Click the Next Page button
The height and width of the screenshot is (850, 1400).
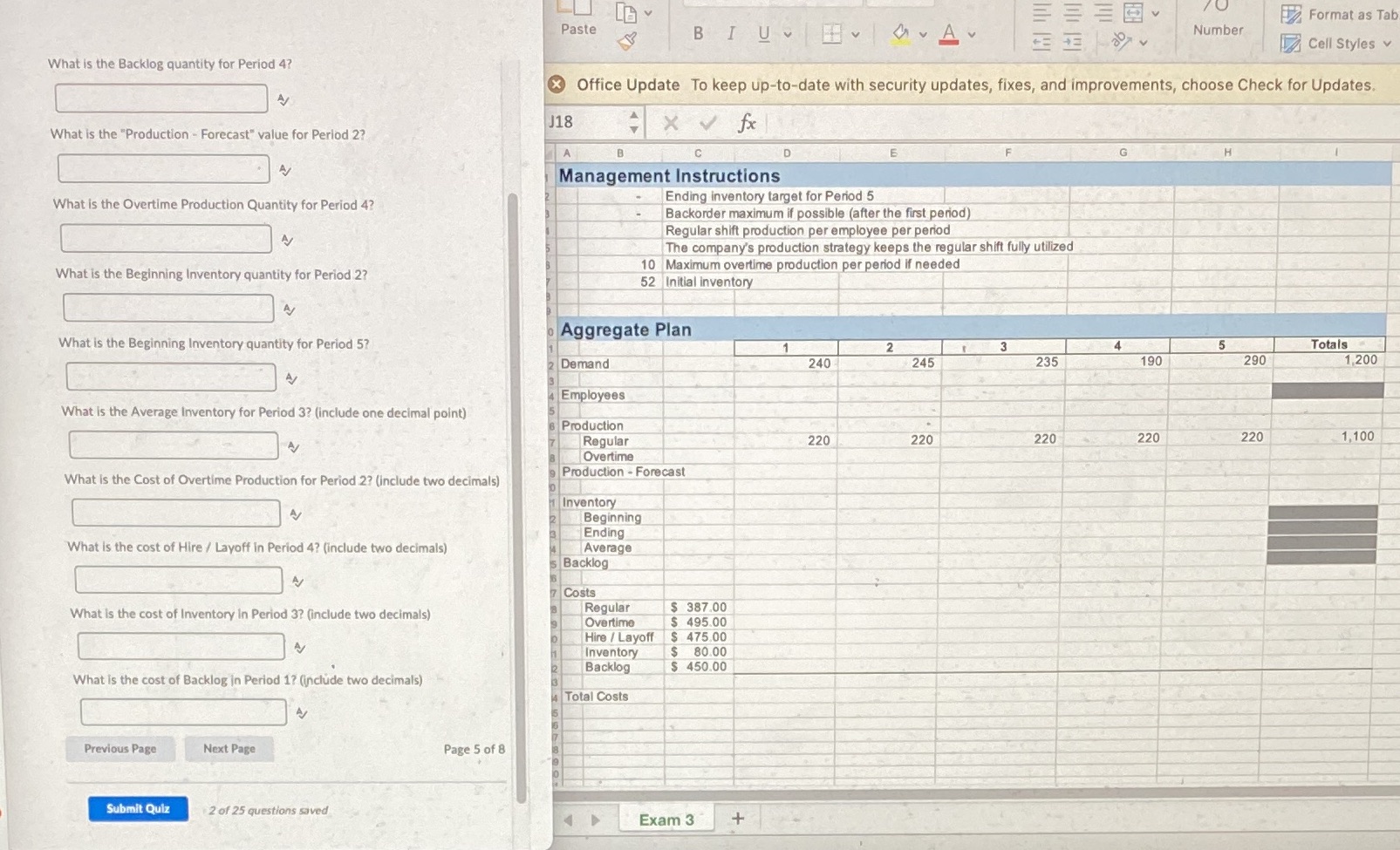point(229,749)
